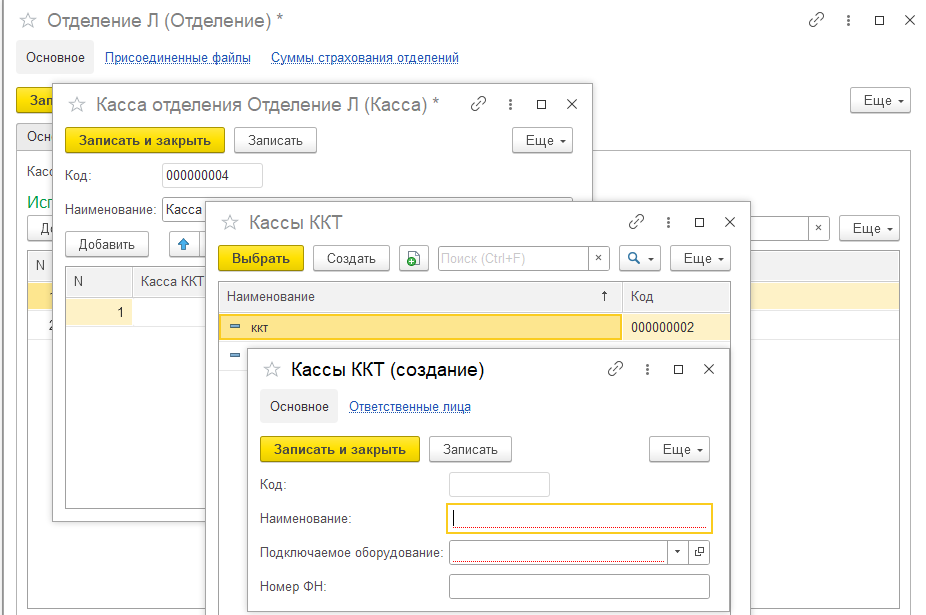Open Суммы страхования отделений tab

364,58
